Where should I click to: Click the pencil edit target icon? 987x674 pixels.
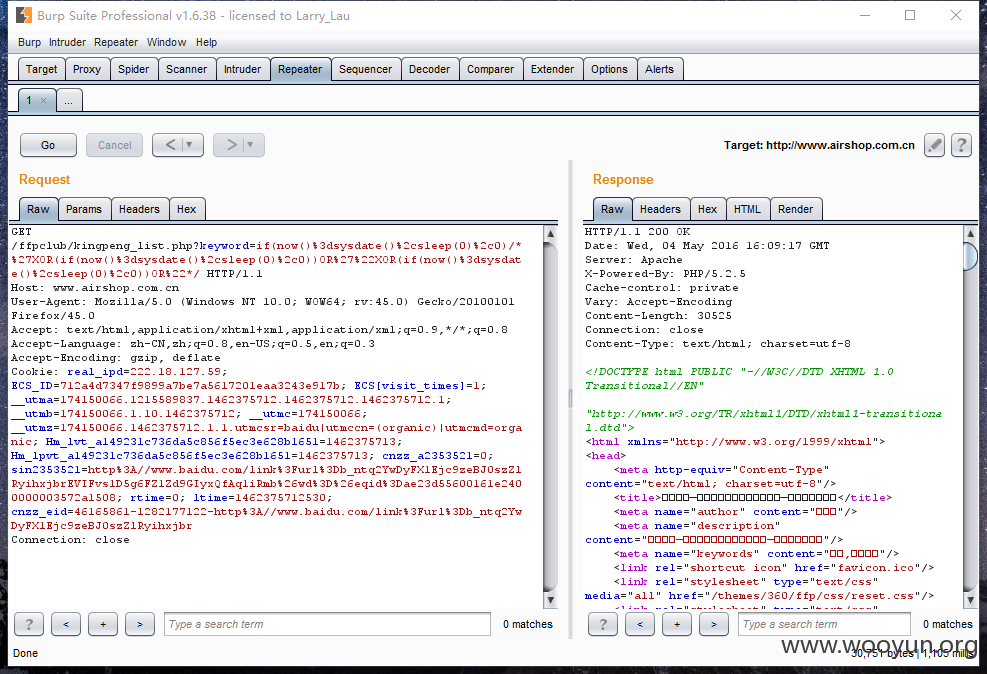click(x=935, y=145)
